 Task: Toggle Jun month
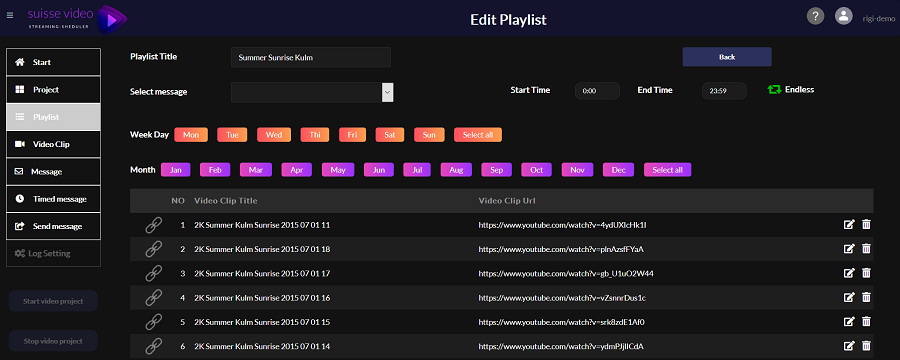379,170
